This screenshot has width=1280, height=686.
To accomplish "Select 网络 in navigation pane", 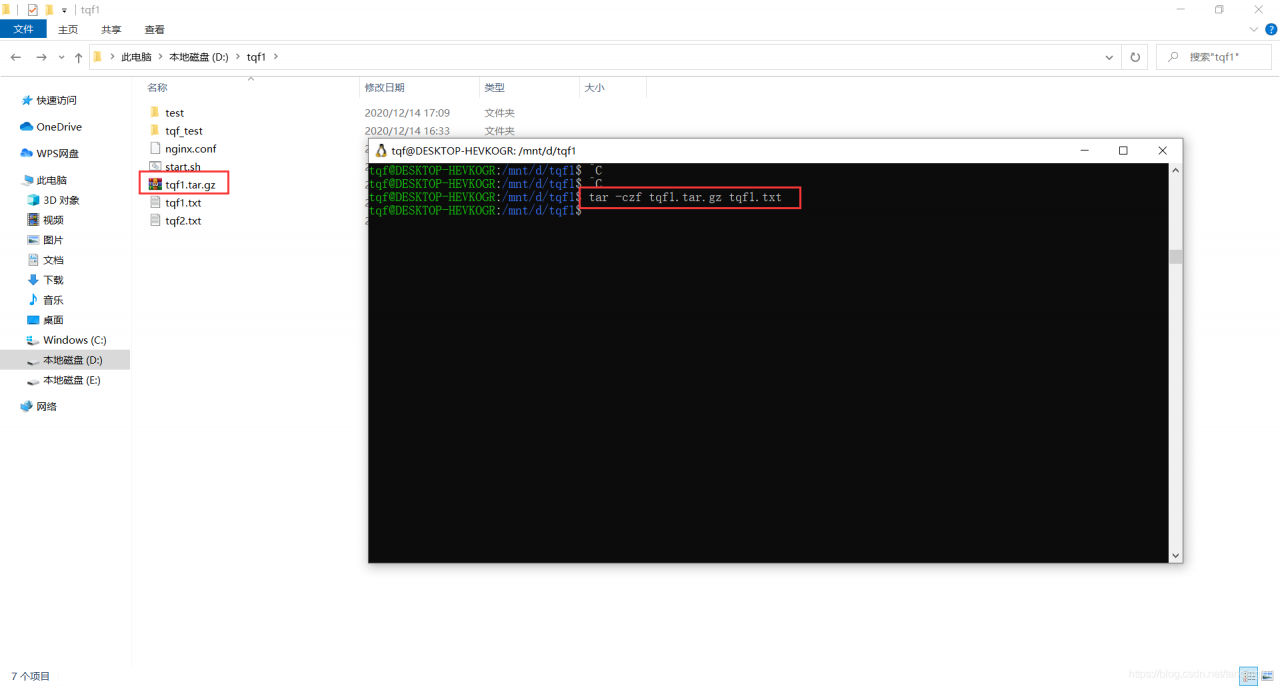I will click(x=46, y=406).
